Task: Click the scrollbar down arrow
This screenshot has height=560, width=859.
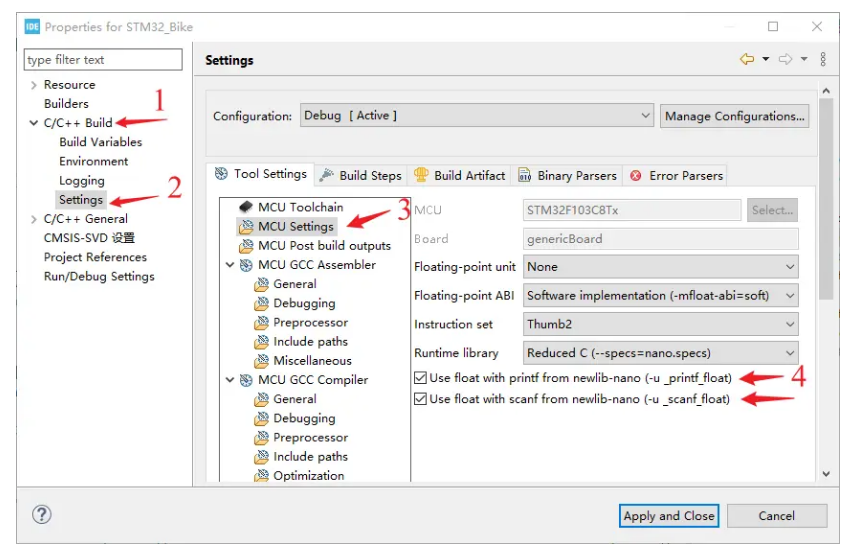Action: click(826, 474)
